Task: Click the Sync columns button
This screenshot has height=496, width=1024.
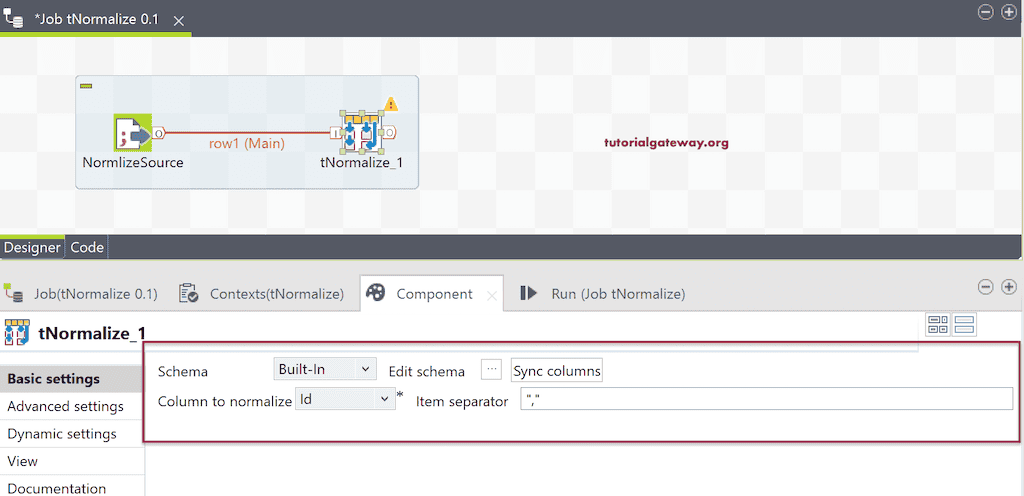Action: [557, 371]
